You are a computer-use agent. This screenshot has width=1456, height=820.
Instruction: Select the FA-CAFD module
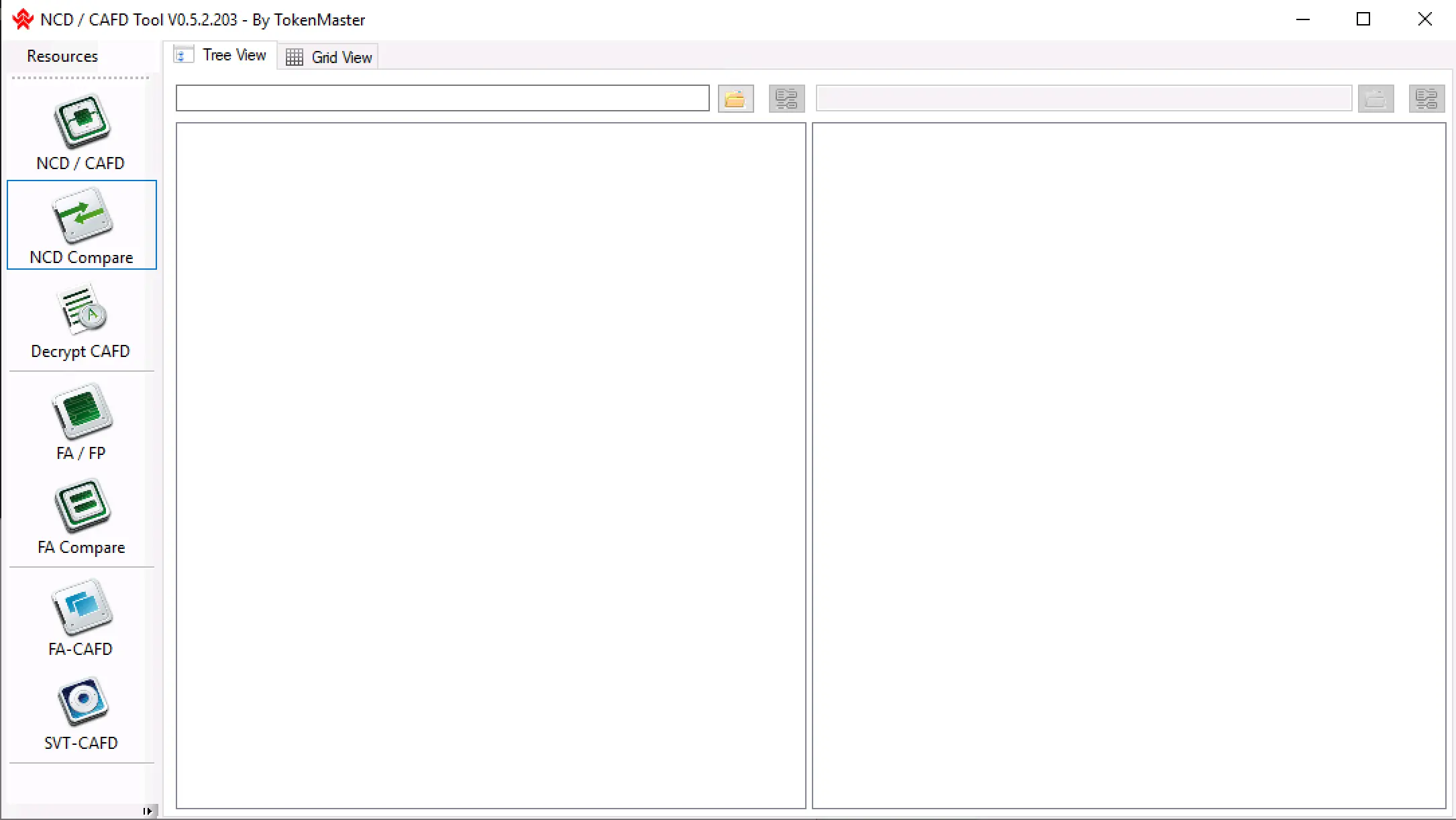(81, 617)
